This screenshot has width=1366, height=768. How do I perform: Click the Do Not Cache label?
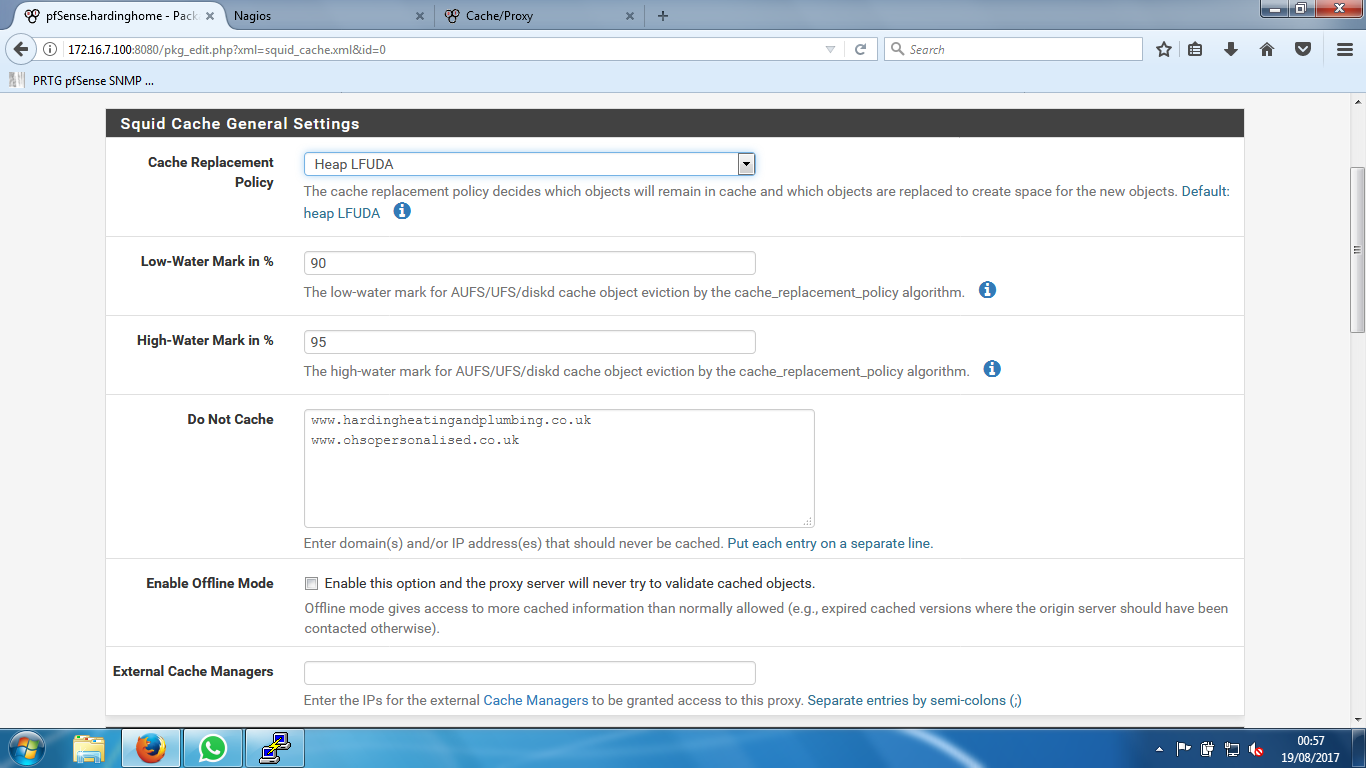click(x=230, y=419)
